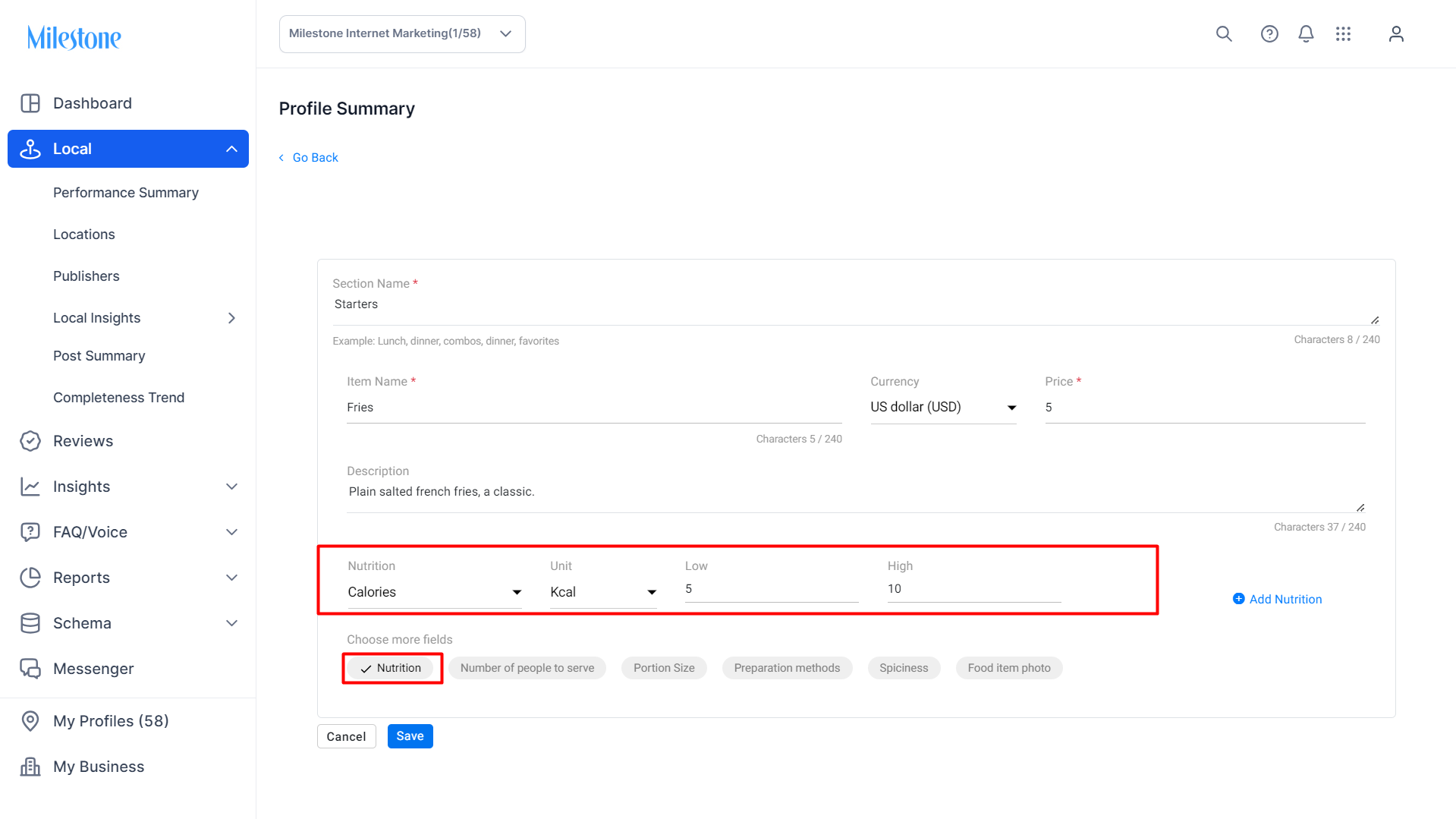Expand Local Insights submenu arrow
Image resolution: width=1456 pixels, height=819 pixels.
point(232,318)
